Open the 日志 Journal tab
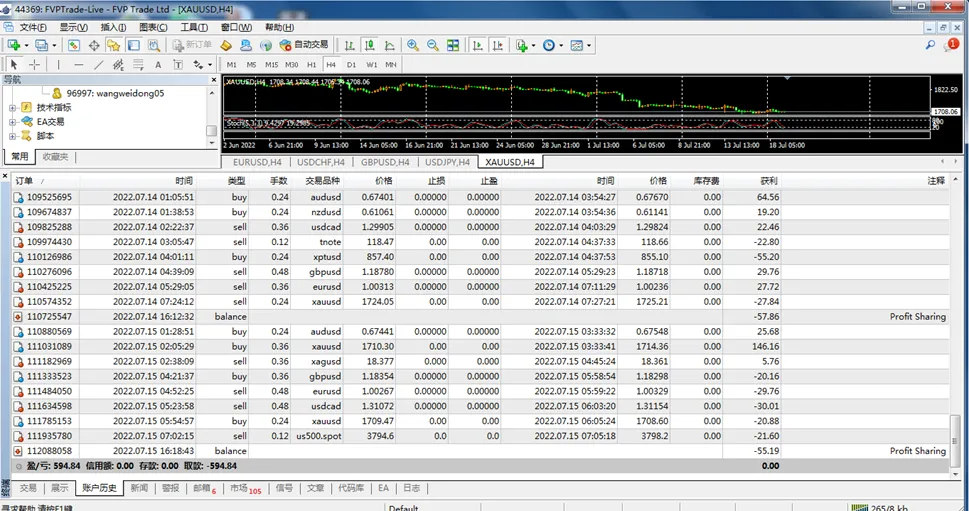 pos(412,488)
